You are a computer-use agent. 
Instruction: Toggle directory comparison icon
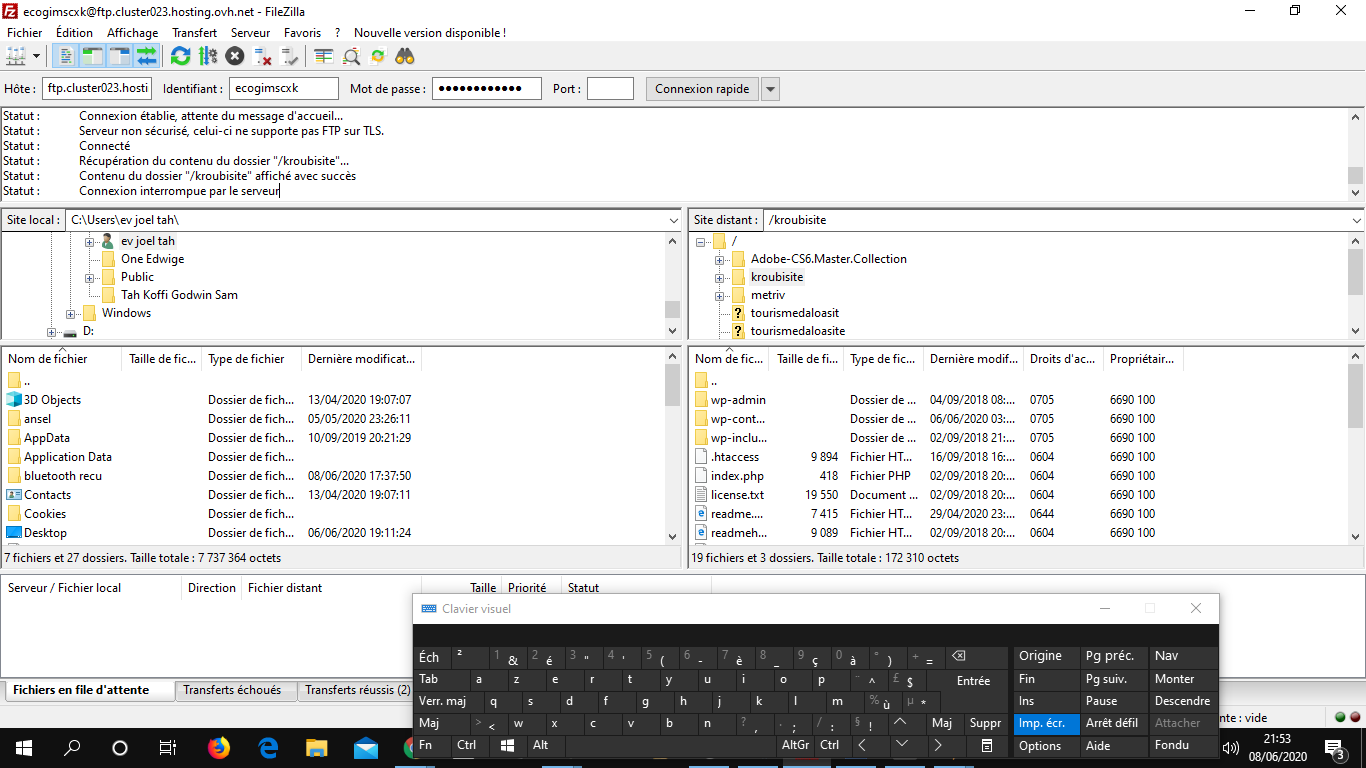click(x=351, y=56)
